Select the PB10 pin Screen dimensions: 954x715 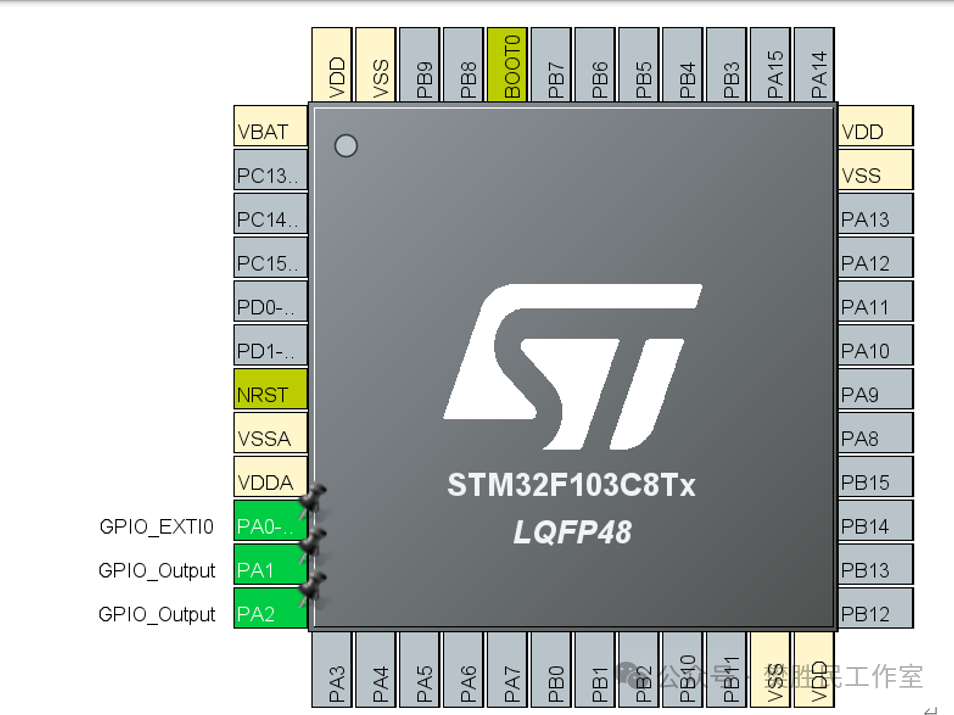click(683, 669)
